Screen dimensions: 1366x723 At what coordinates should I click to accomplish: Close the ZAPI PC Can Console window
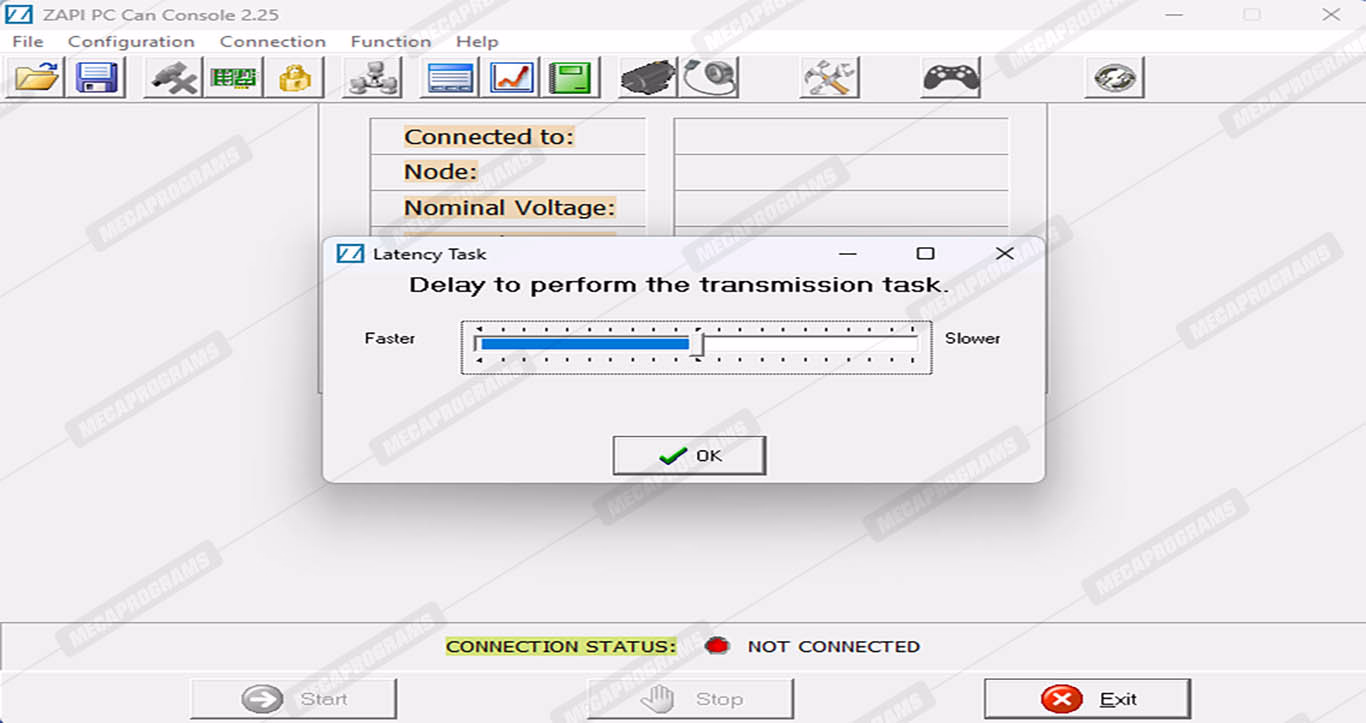[1331, 15]
